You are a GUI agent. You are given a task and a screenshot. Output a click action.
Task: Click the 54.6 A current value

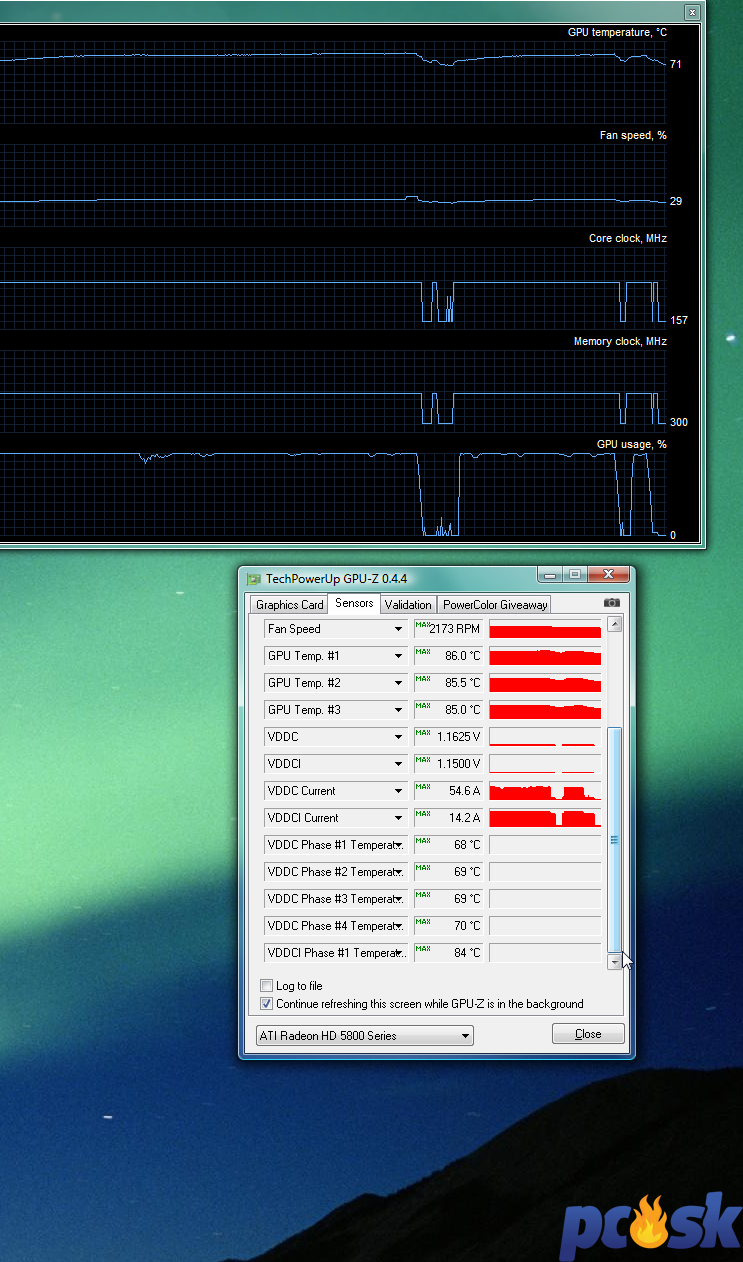465,791
